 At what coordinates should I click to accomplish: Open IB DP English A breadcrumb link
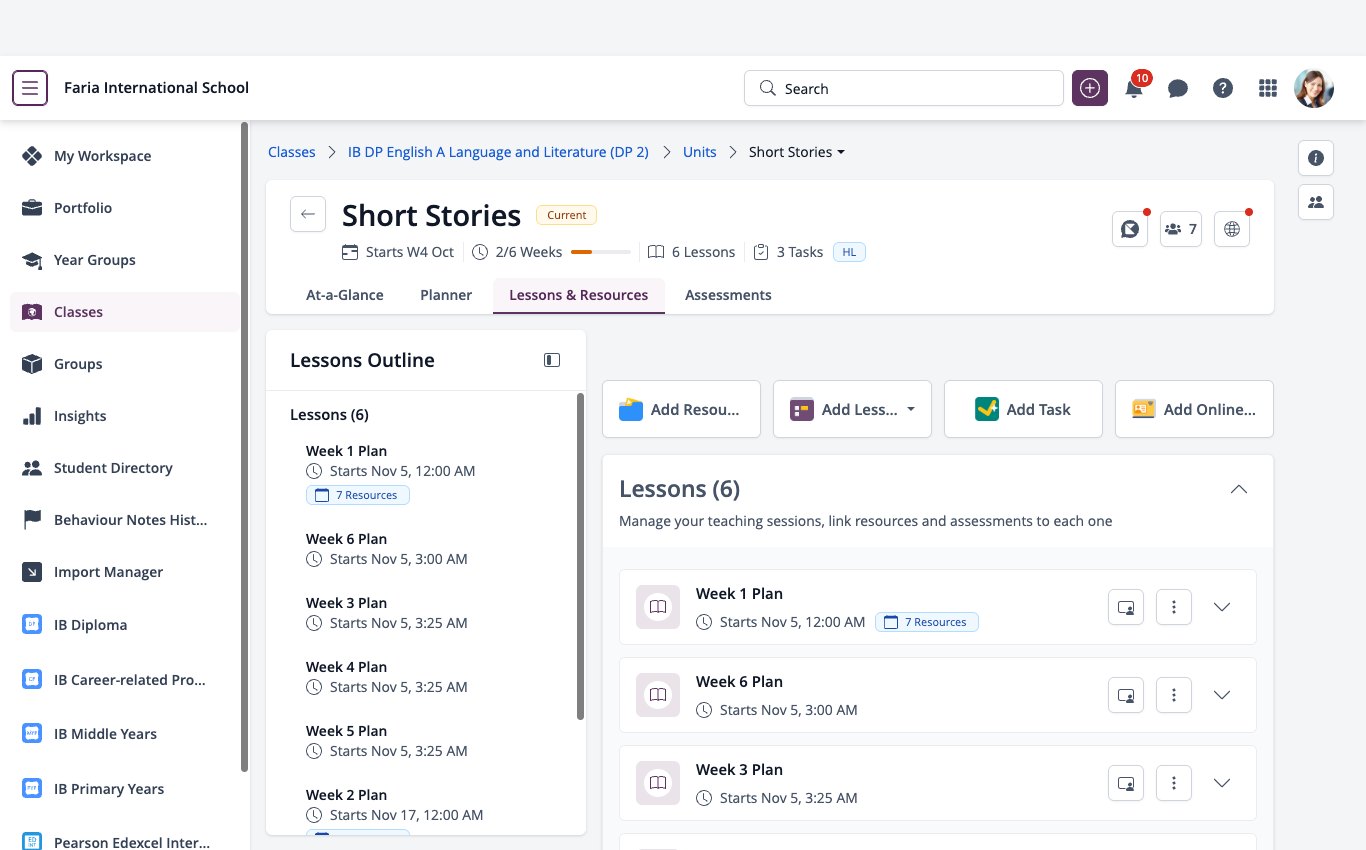pos(498,152)
